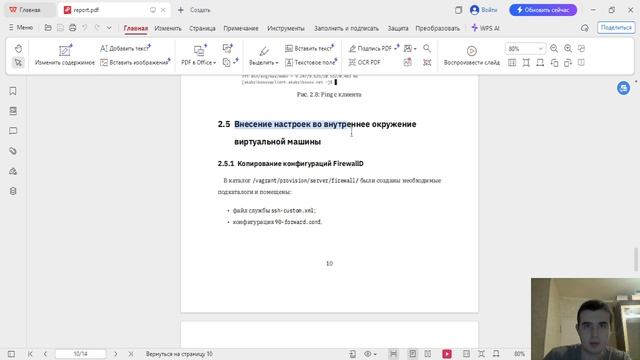Toggle the navigation pane icon in status bar

pyautogui.click(x=11, y=354)
